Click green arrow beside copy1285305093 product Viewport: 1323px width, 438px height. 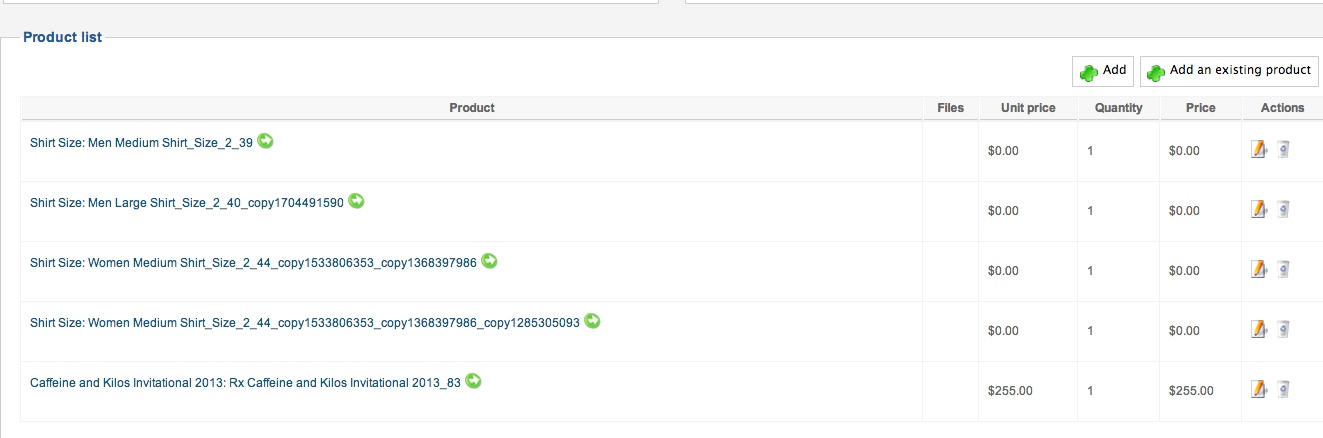pos(592,321)
